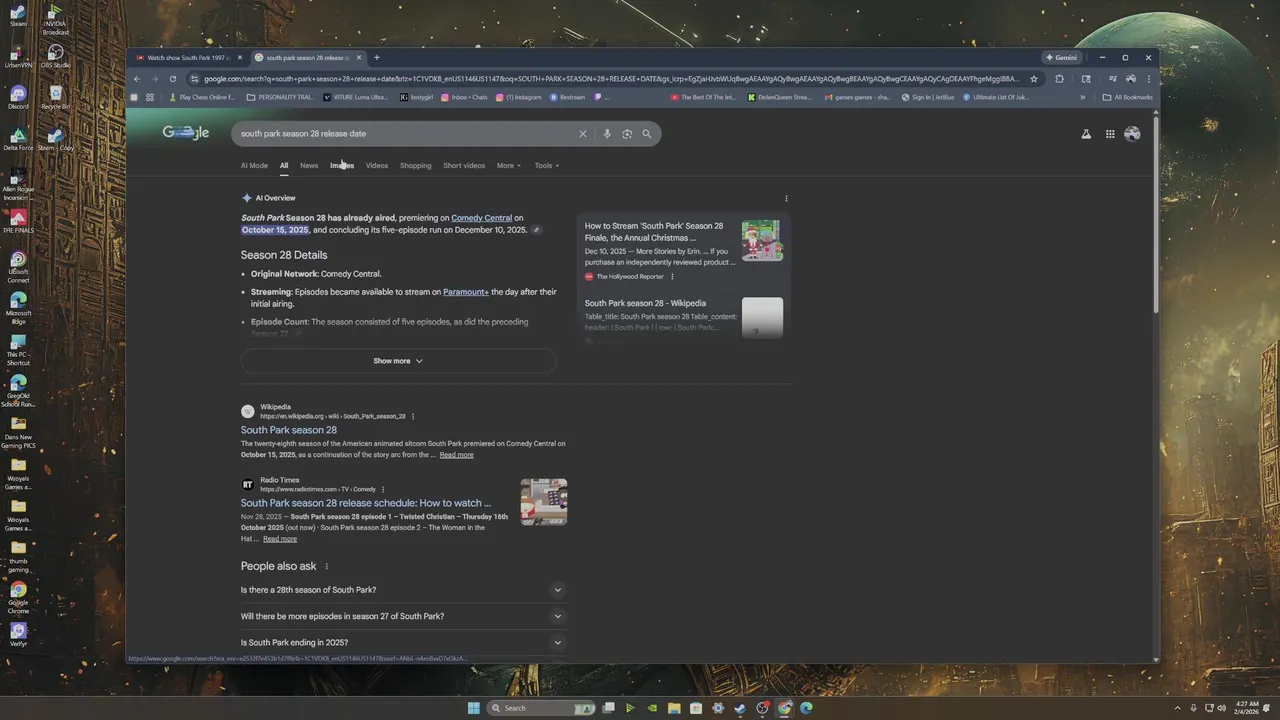The image size is (1280, 720).
Task: Switch to the News results tab
Action: click(309, 166)
